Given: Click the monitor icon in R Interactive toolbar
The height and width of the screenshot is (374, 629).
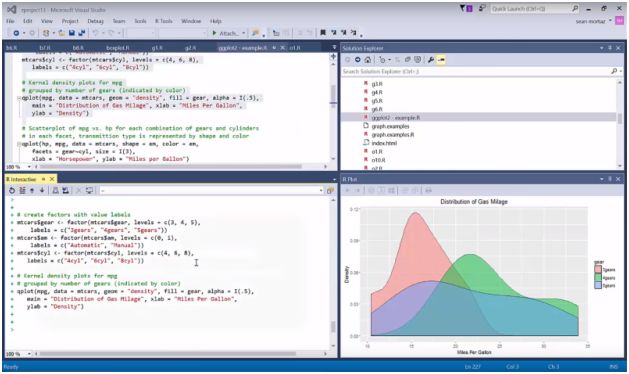Looking at the screenshot, I should 89,190.
